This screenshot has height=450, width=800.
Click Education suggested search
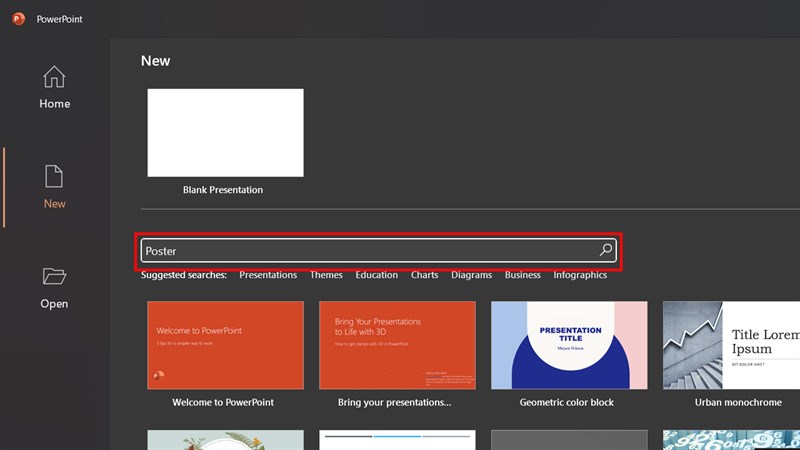tap(376, 275)
